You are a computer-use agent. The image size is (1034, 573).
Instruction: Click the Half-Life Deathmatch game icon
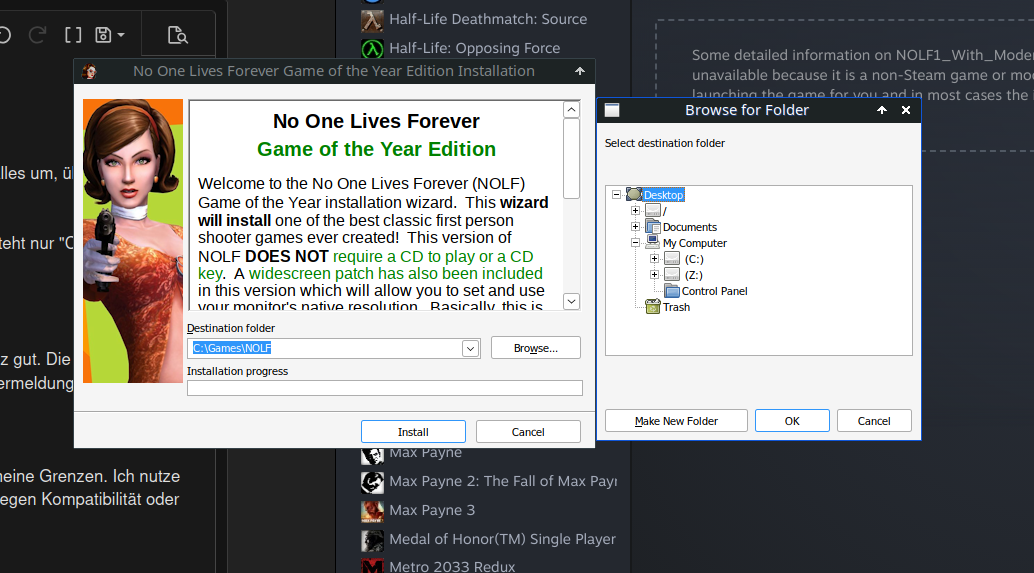372,20
